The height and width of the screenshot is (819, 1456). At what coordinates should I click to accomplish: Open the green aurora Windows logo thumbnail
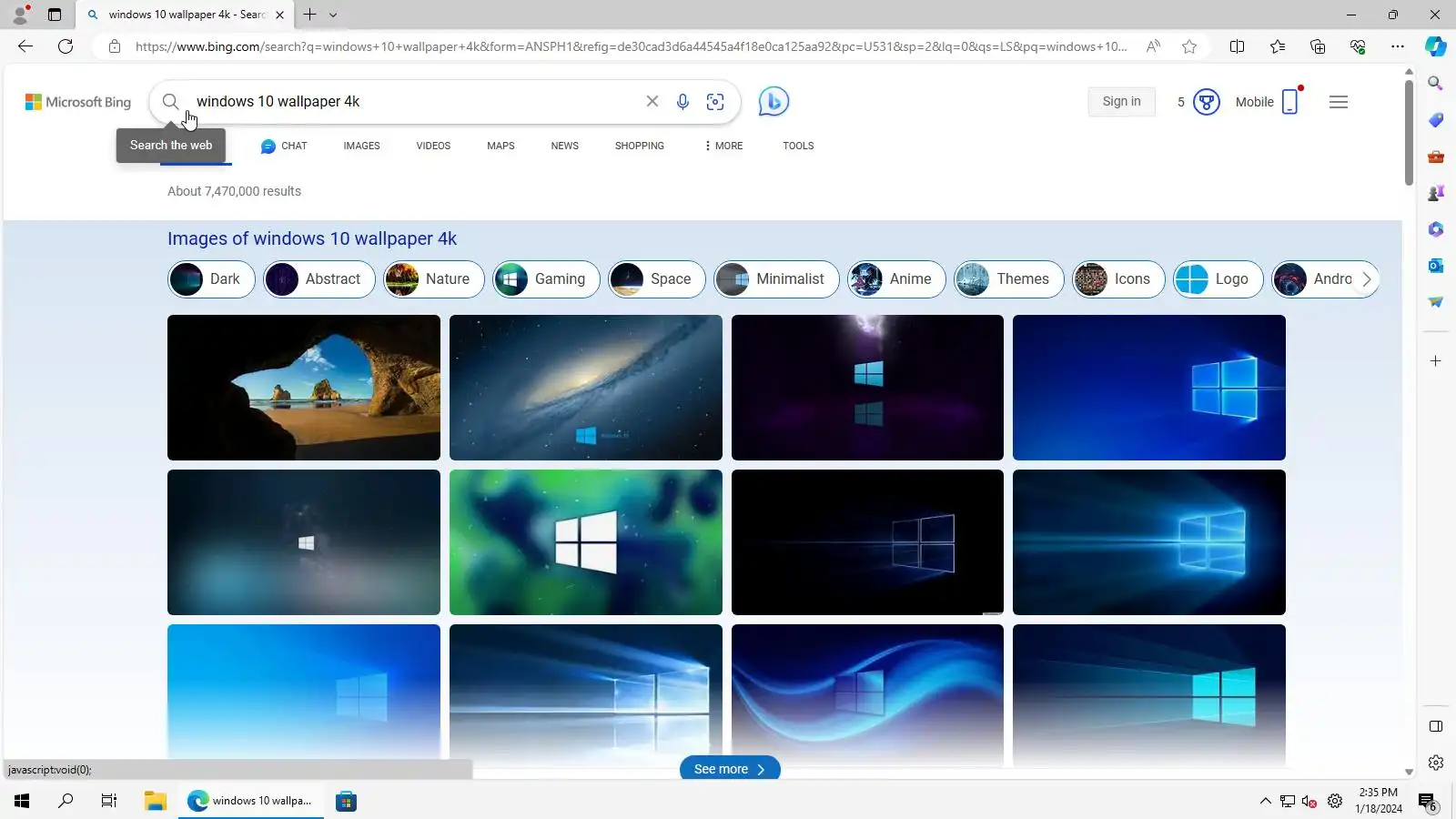tap(586, 542)
